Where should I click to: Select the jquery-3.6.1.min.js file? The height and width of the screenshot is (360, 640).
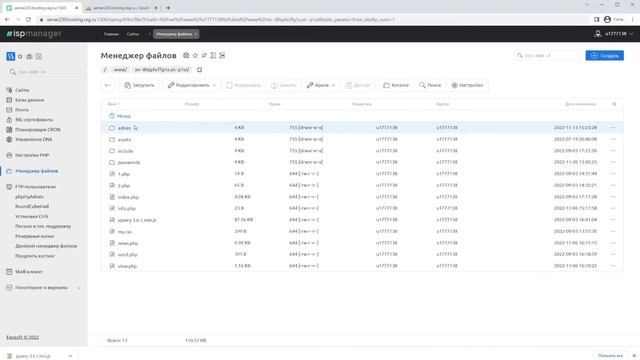click(x=137, y=220)
